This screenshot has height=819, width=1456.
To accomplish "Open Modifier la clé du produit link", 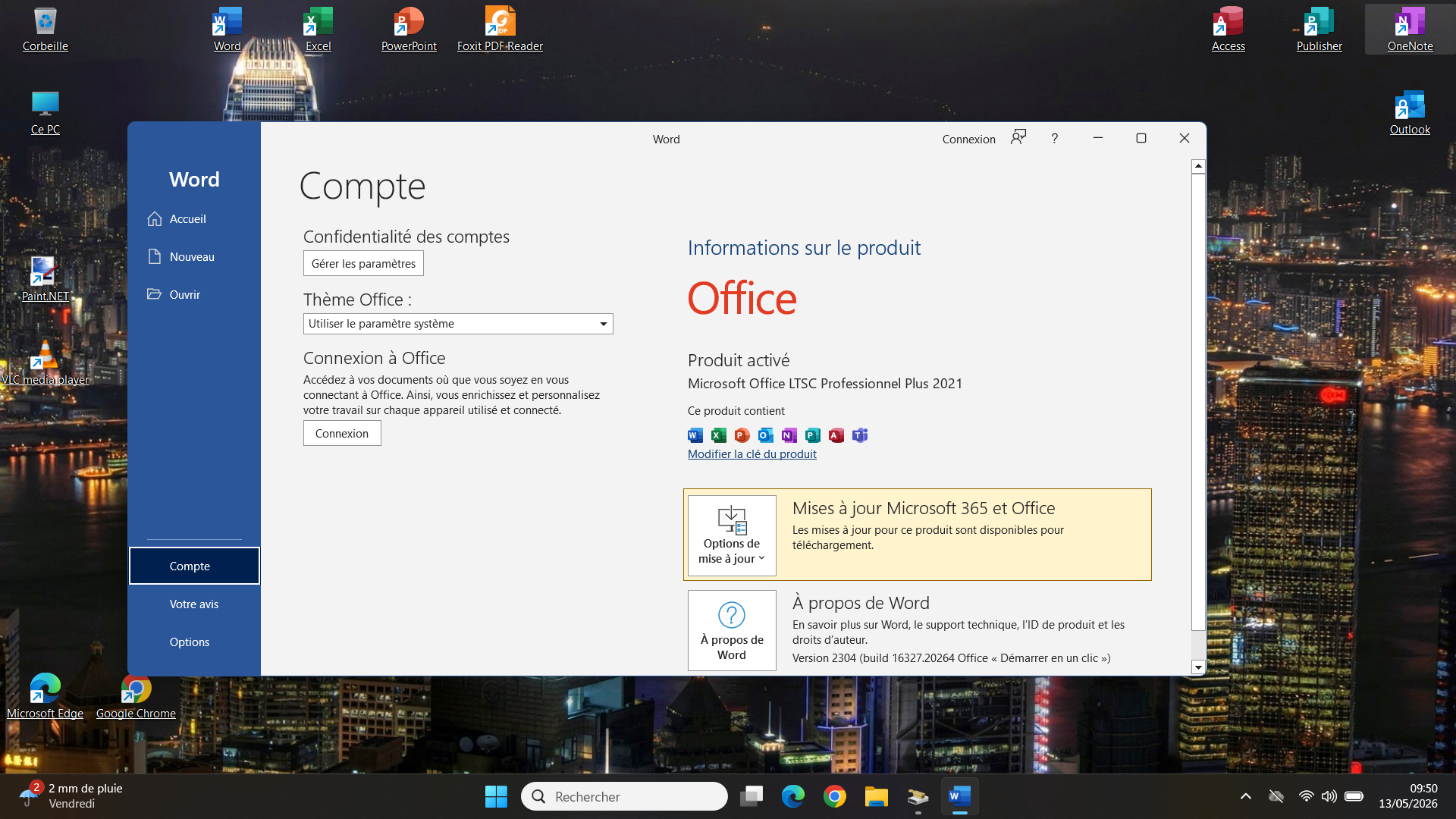I will [x=752, y=453].
